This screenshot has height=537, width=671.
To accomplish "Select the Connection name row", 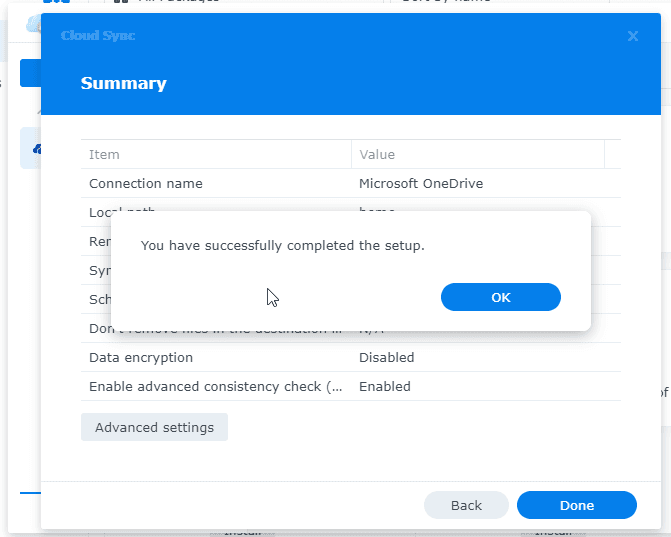I will tap(146, 183).
